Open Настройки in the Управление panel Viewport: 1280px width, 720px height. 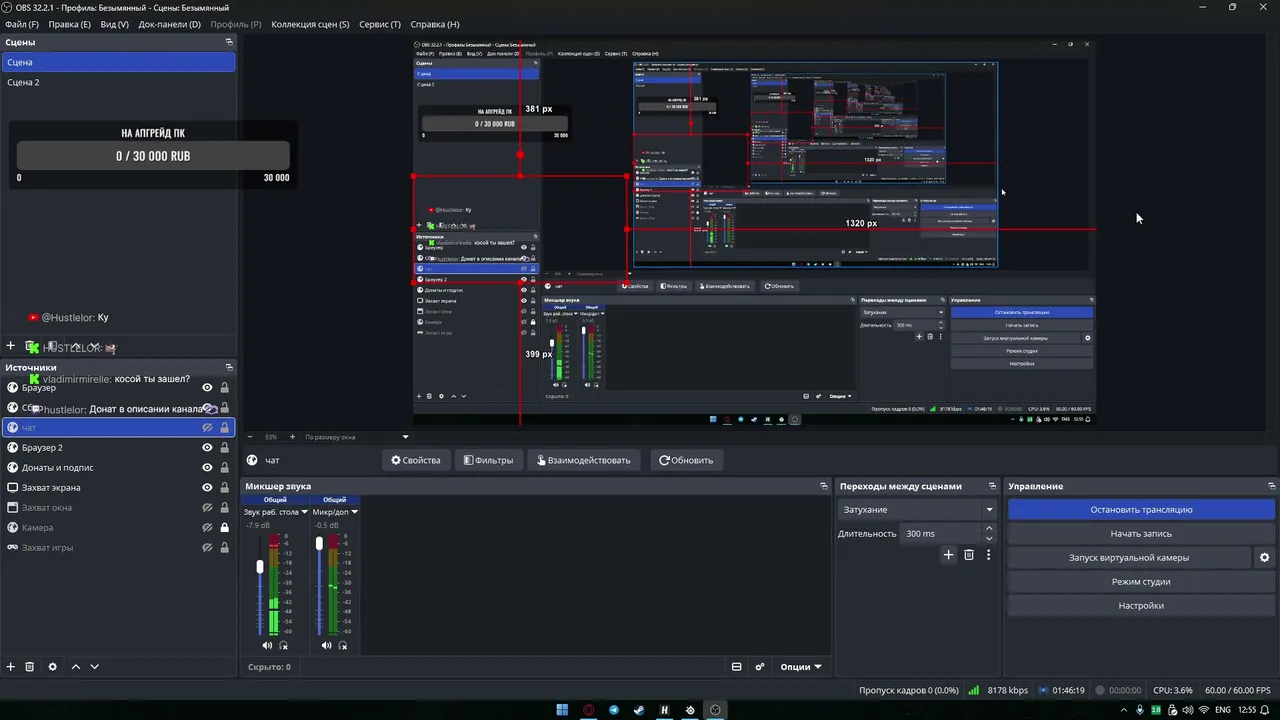(x=1141, y=606)
